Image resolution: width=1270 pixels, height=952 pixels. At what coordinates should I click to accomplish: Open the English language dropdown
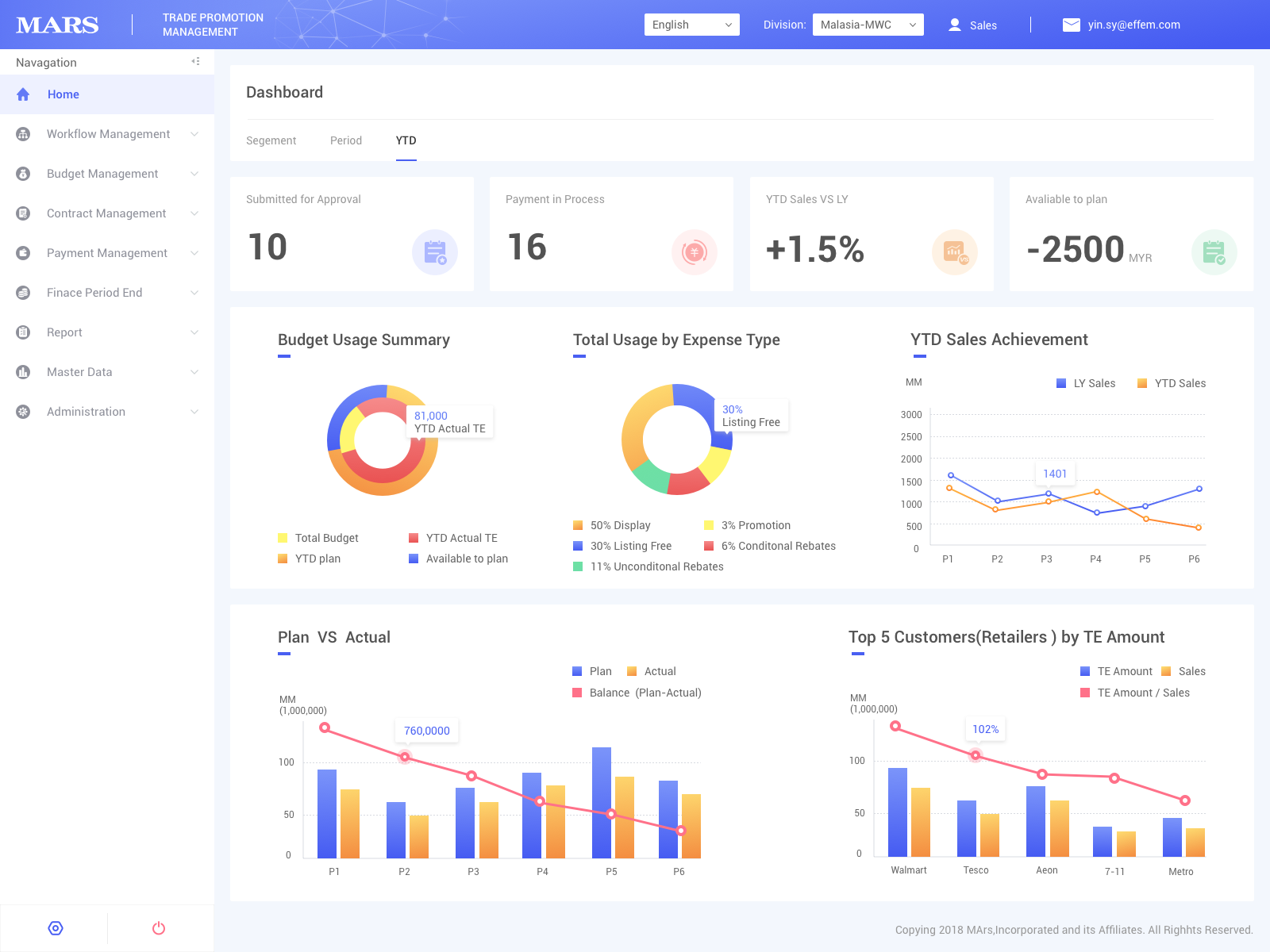click(692, 25)
